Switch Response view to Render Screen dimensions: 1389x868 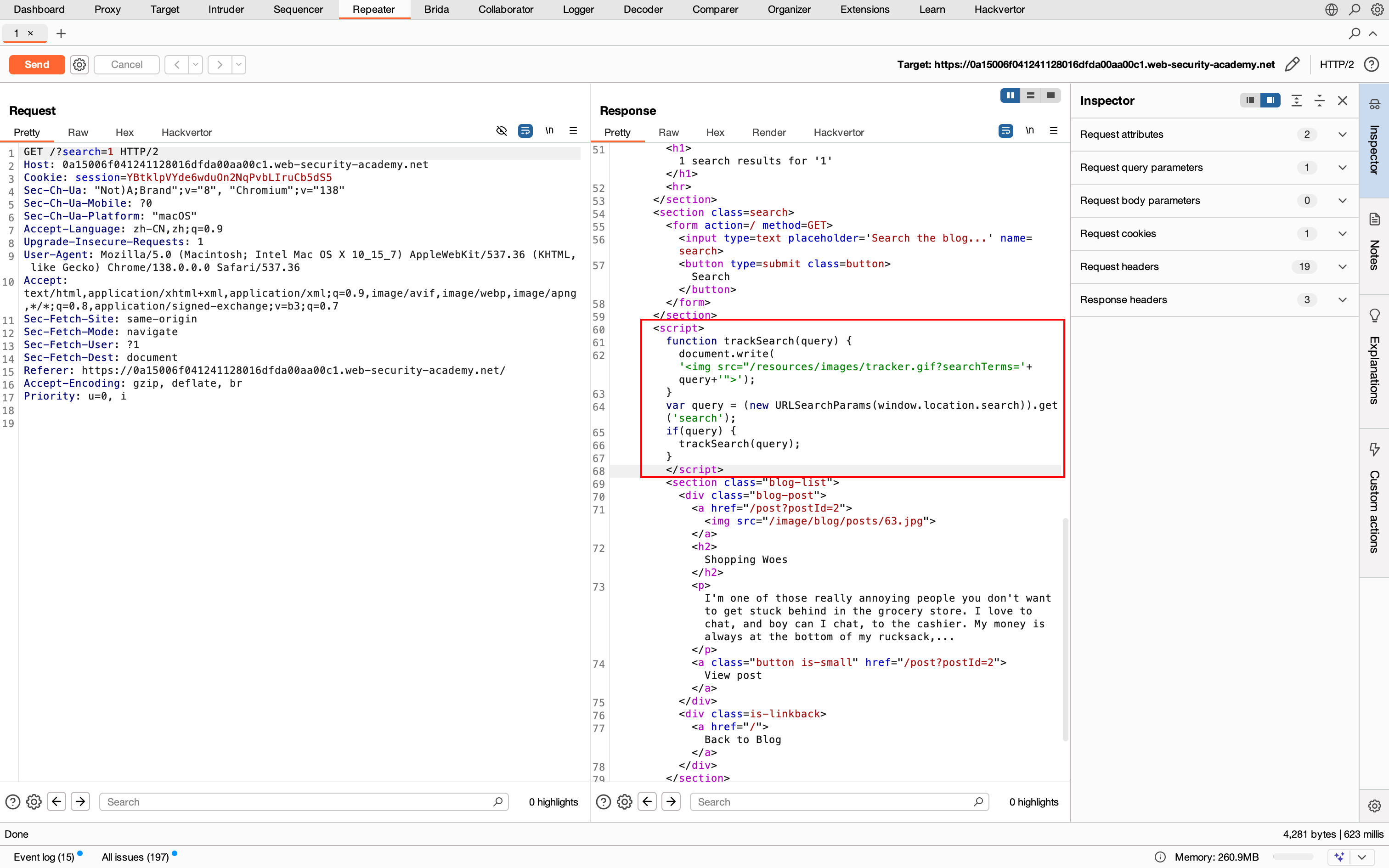[x=768, y=132]
